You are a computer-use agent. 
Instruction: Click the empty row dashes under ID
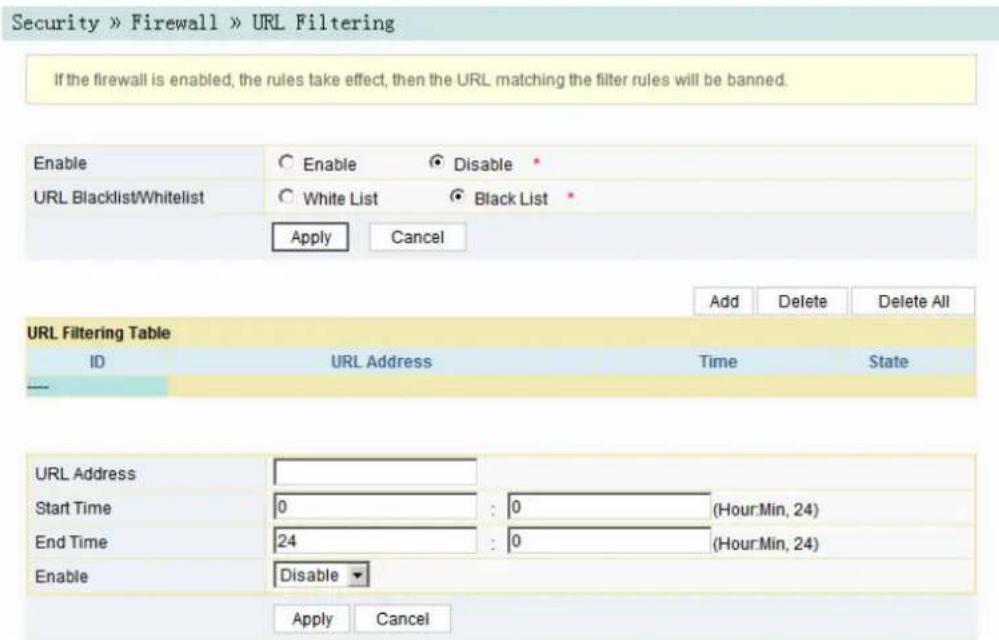(x=38, y=387)
